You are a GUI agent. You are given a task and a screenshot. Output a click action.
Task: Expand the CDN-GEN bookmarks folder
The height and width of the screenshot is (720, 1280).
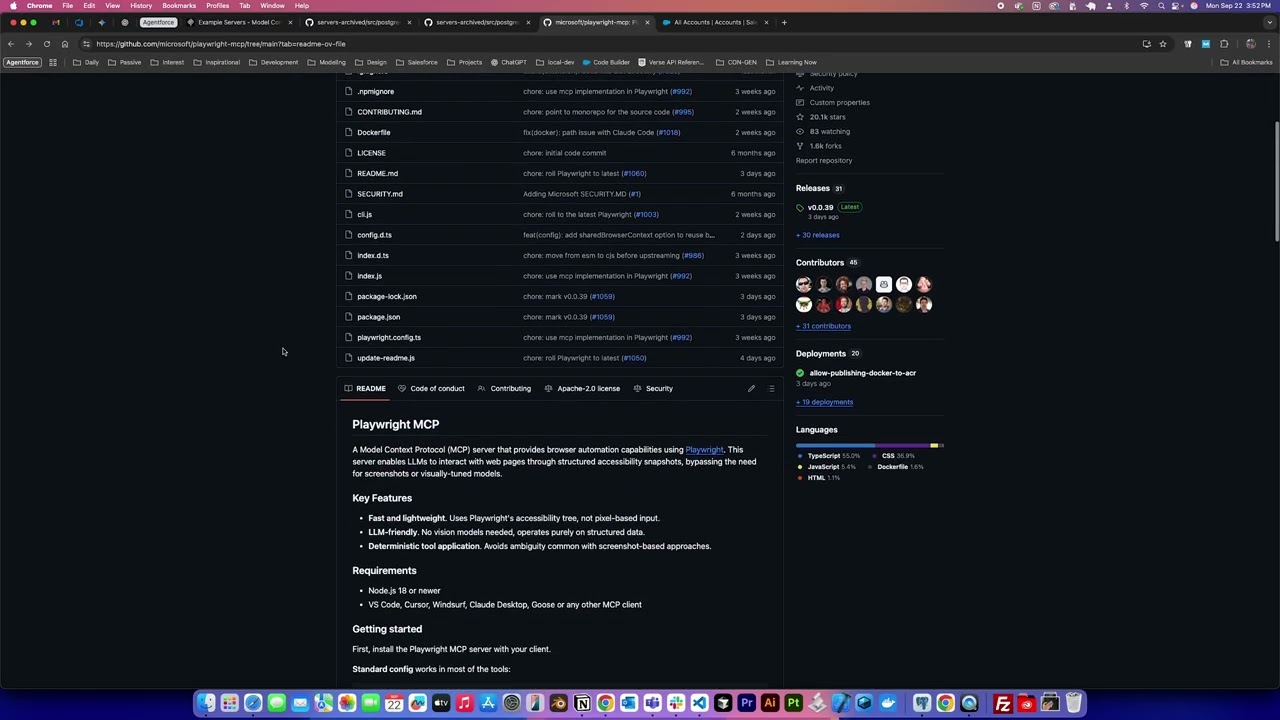(736, 62)
